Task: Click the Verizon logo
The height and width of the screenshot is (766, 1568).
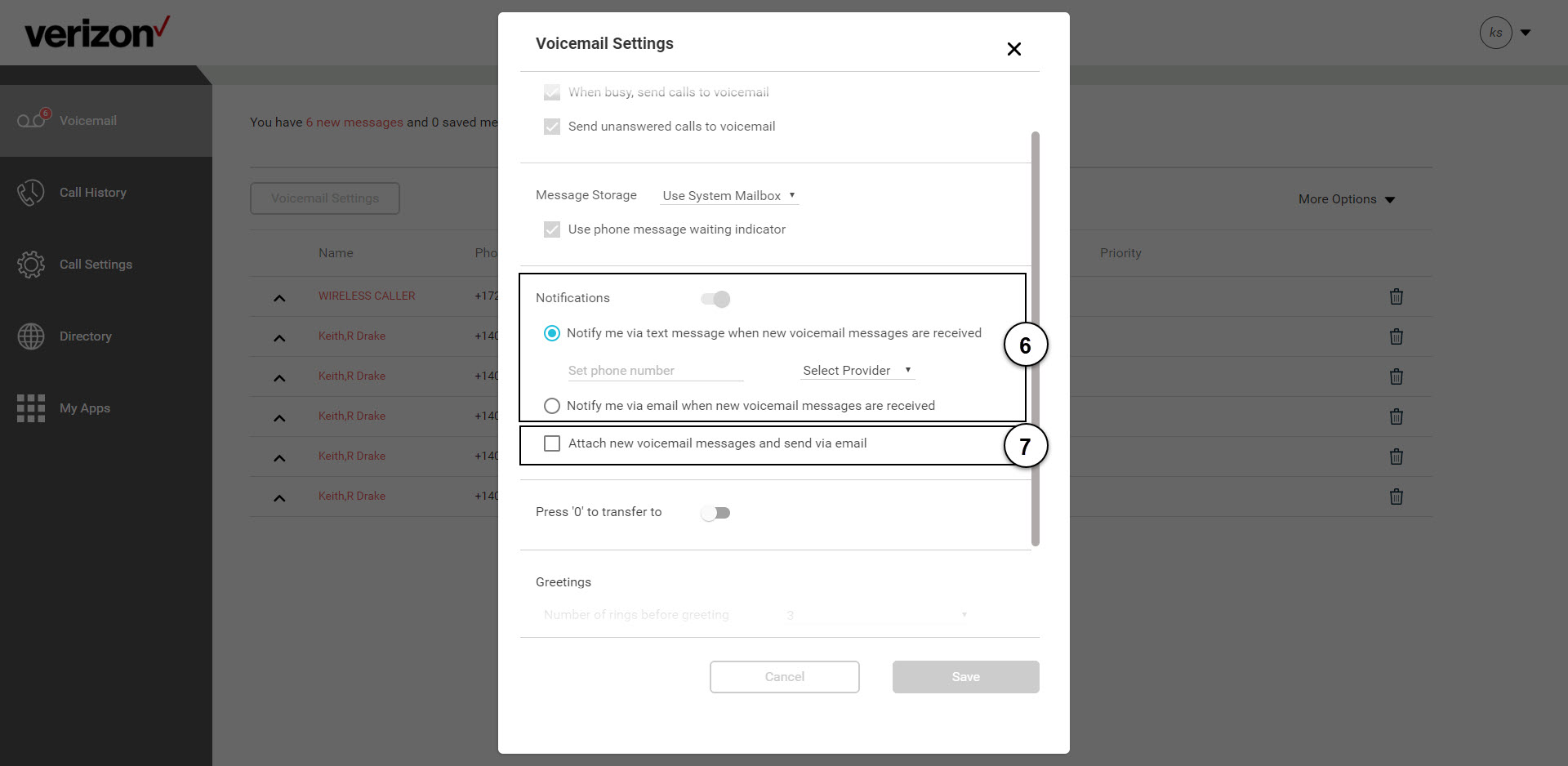Action: [97, 33]
